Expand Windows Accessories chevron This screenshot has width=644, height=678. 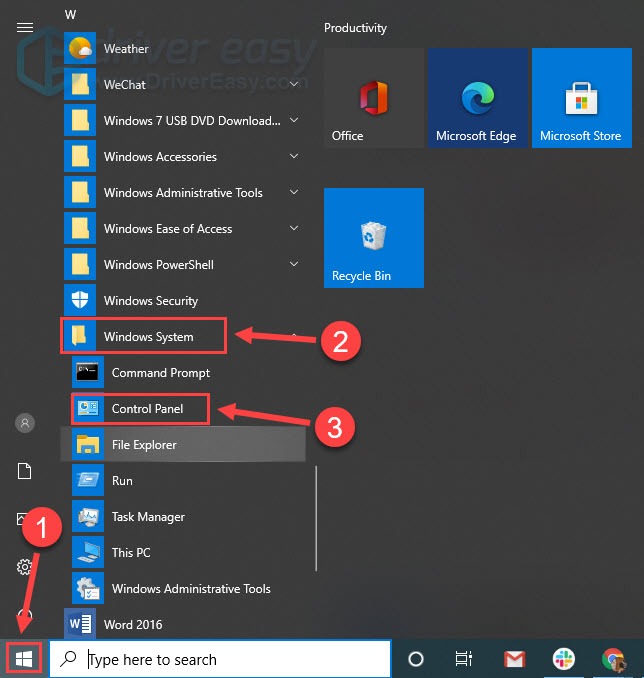294,156
